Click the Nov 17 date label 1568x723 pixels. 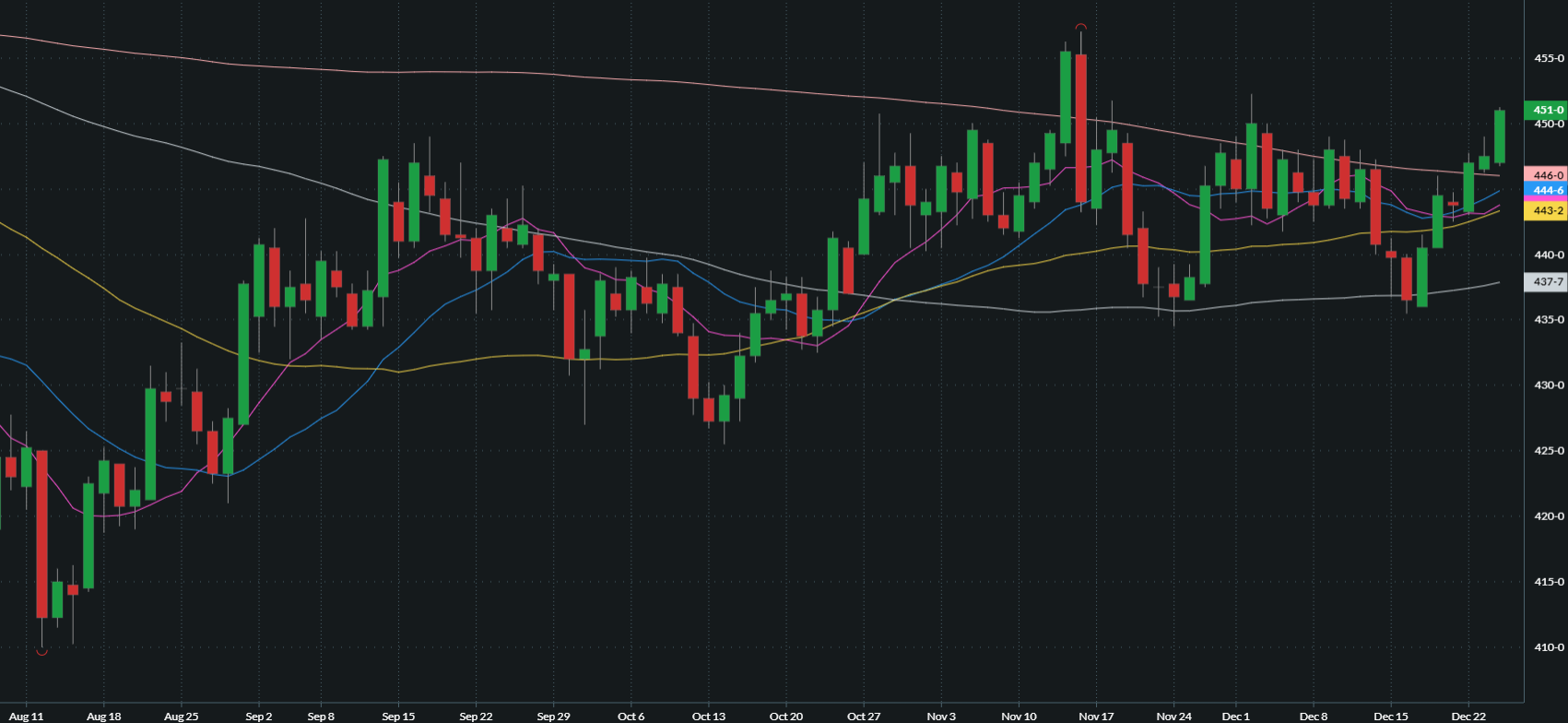(x=1096, y=717)
